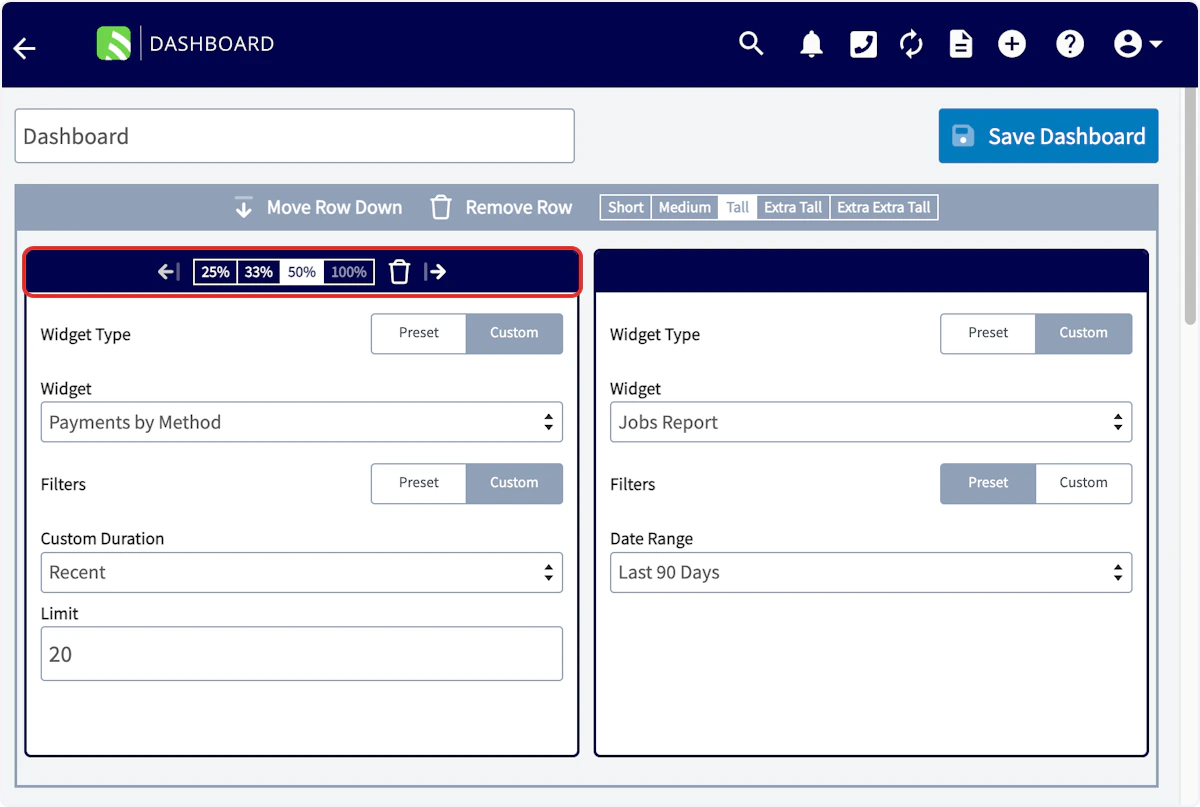
Task: Click Move Row Down
Action: [x=318, y=207]
